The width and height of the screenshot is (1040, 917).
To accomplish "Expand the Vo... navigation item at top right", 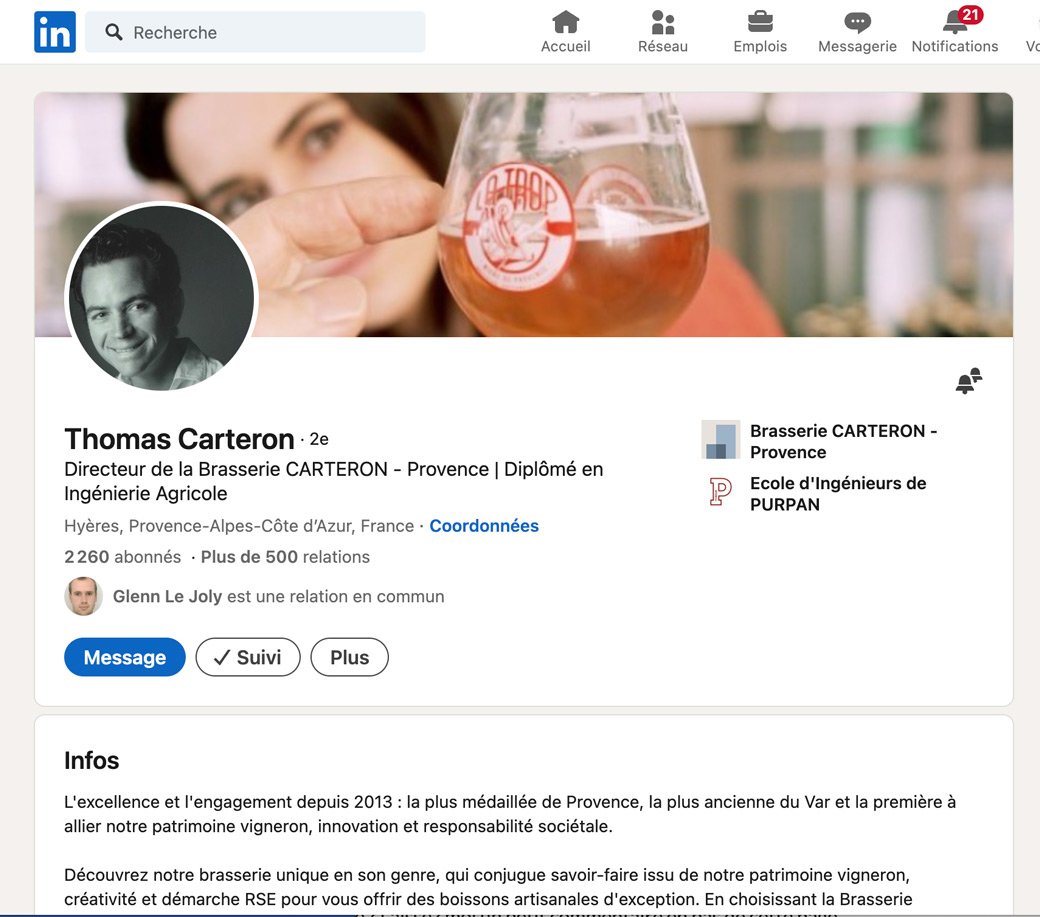I will click(1032, 31).
